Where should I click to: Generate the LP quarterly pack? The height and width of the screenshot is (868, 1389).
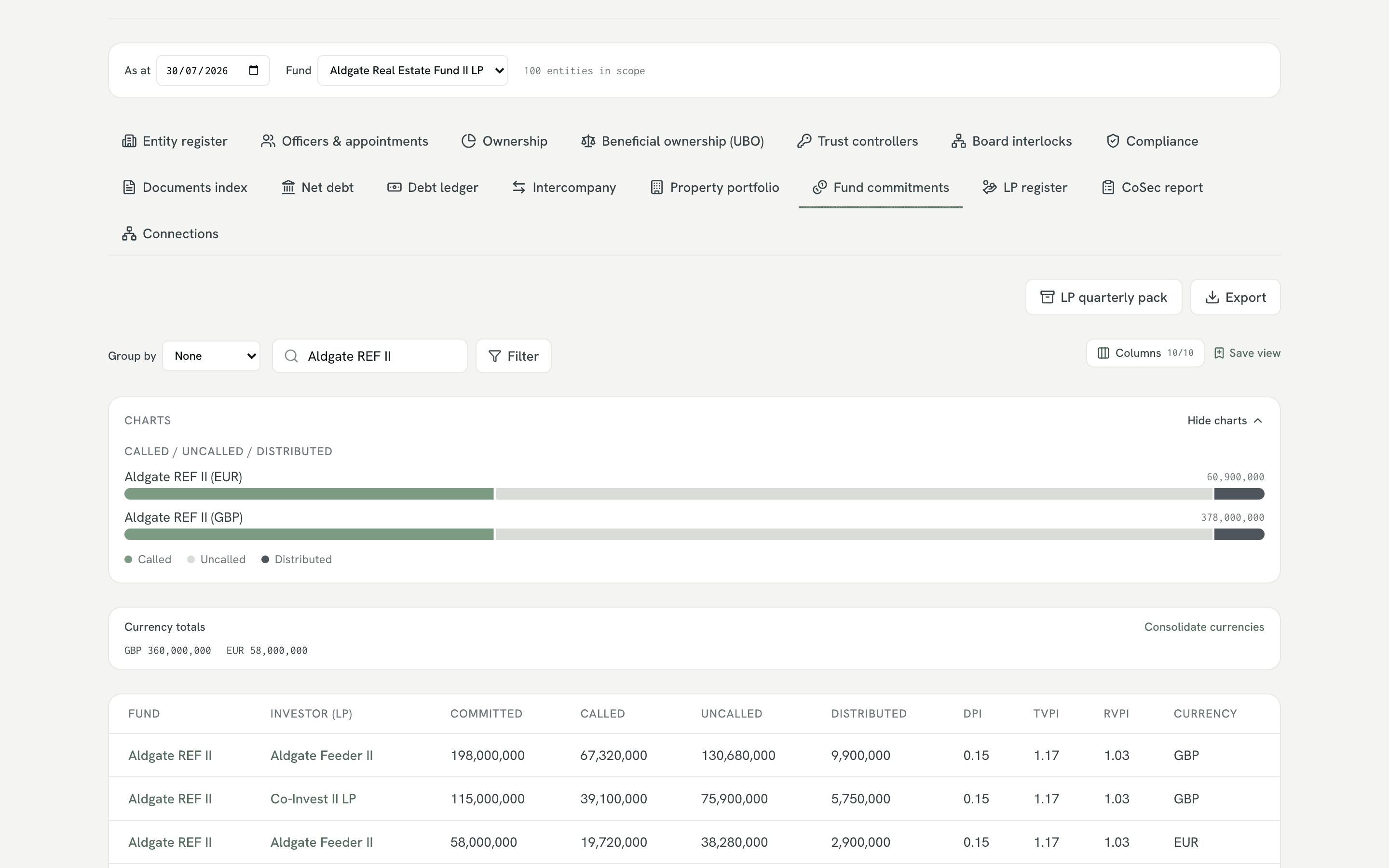1103,298
